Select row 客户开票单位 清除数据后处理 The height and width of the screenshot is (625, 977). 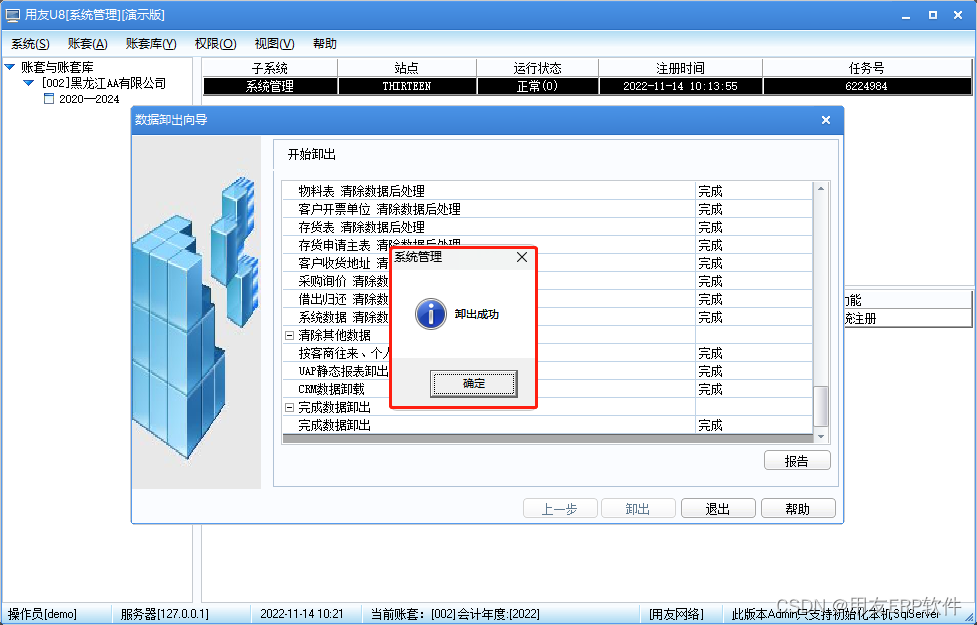click(x=548, y=209)
